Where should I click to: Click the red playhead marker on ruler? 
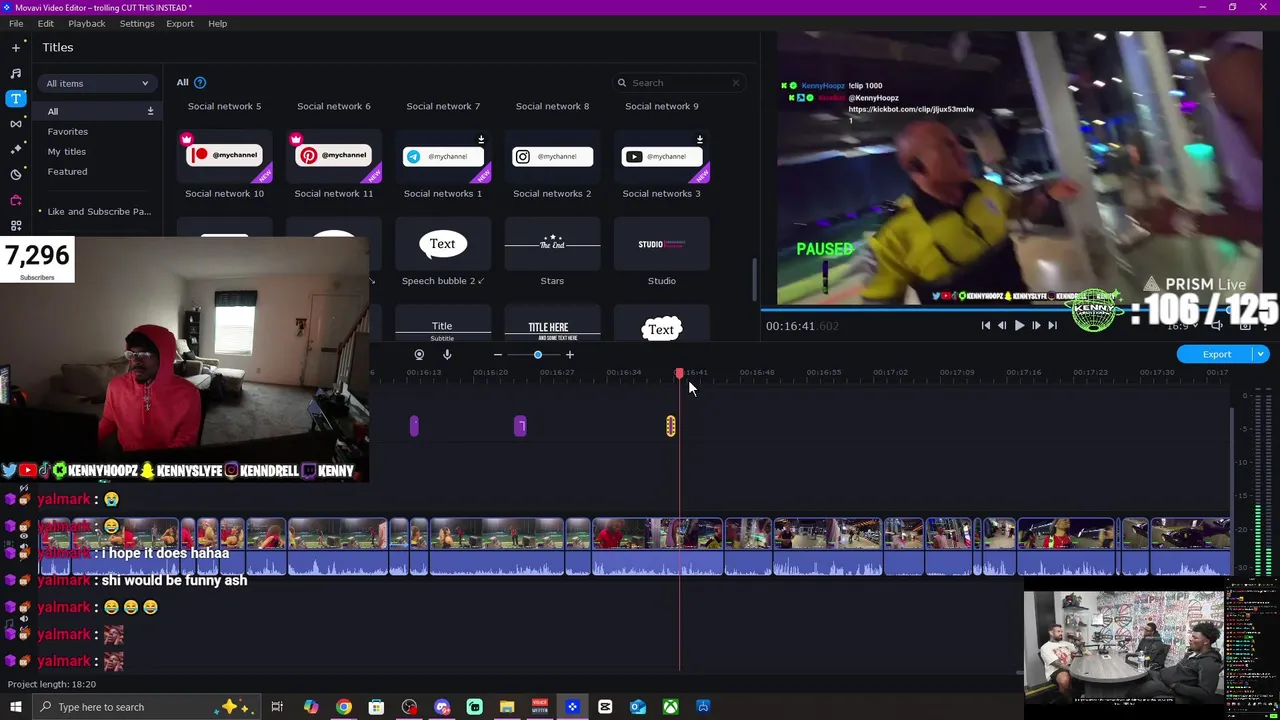tap(679, 373)
